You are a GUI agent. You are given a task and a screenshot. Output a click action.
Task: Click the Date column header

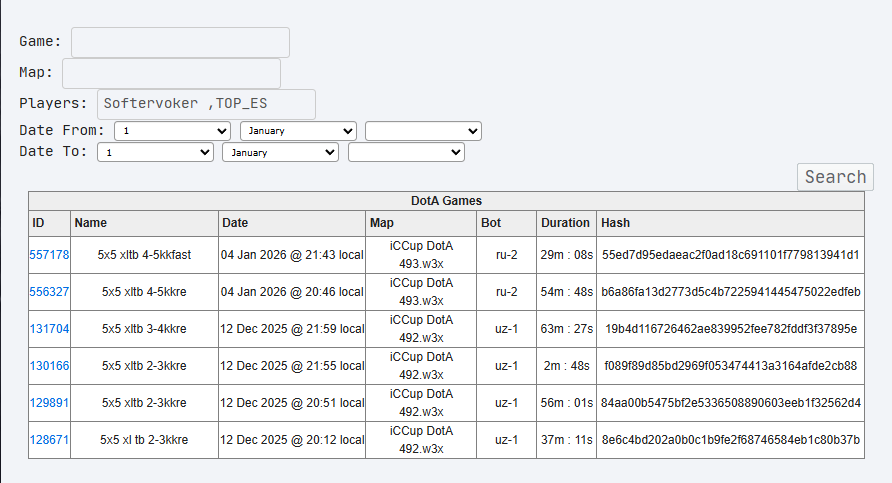pyautogui.click(x=235, y=223)
